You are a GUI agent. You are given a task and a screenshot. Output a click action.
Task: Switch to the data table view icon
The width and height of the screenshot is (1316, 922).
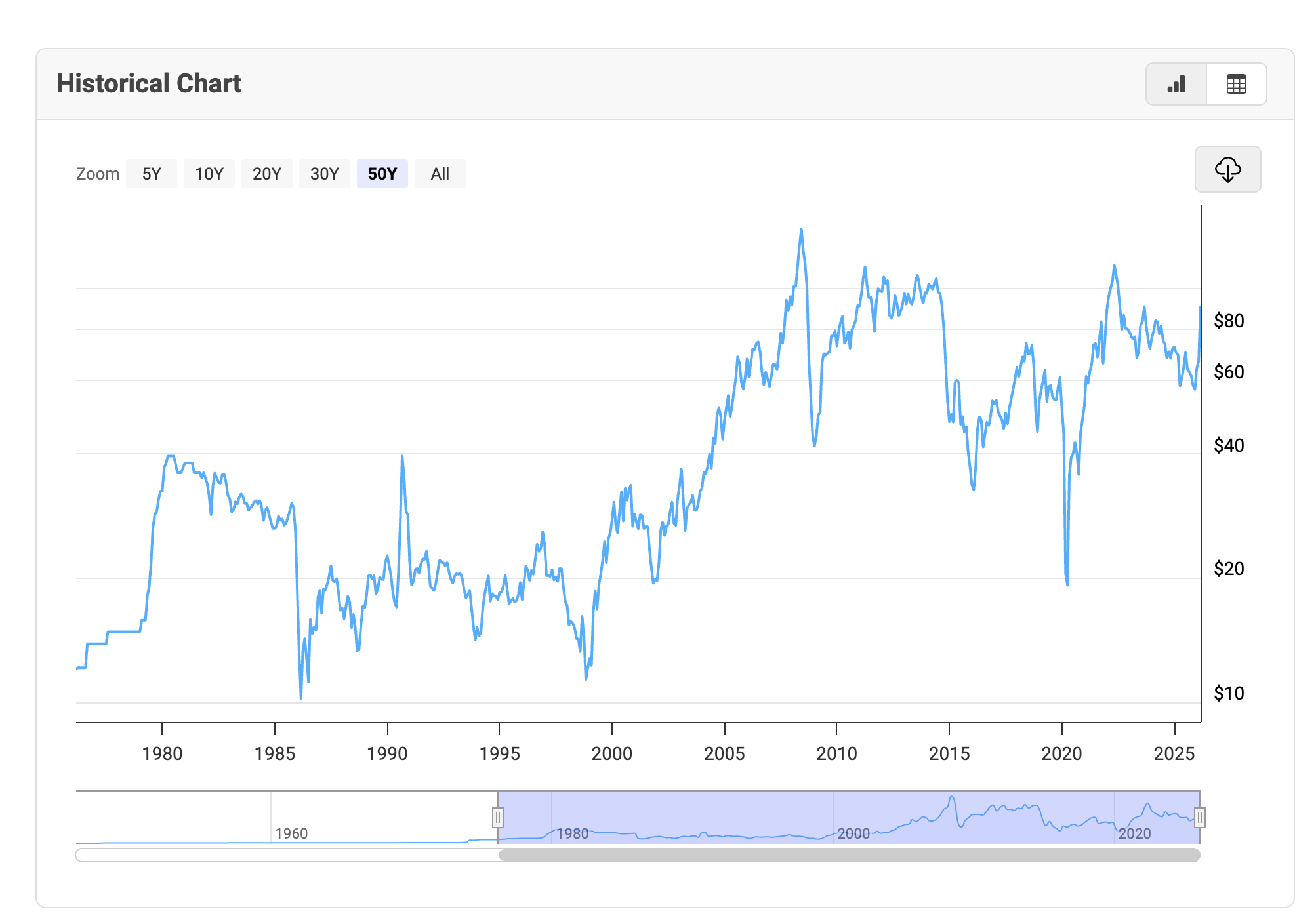pos(1236,84)
